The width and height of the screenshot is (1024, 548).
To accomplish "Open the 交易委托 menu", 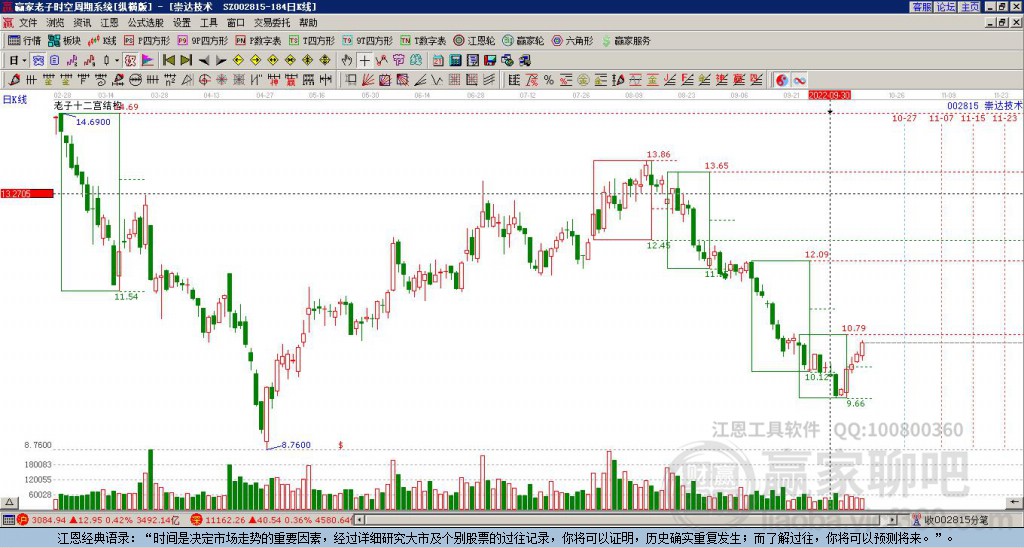I will 272,23.
